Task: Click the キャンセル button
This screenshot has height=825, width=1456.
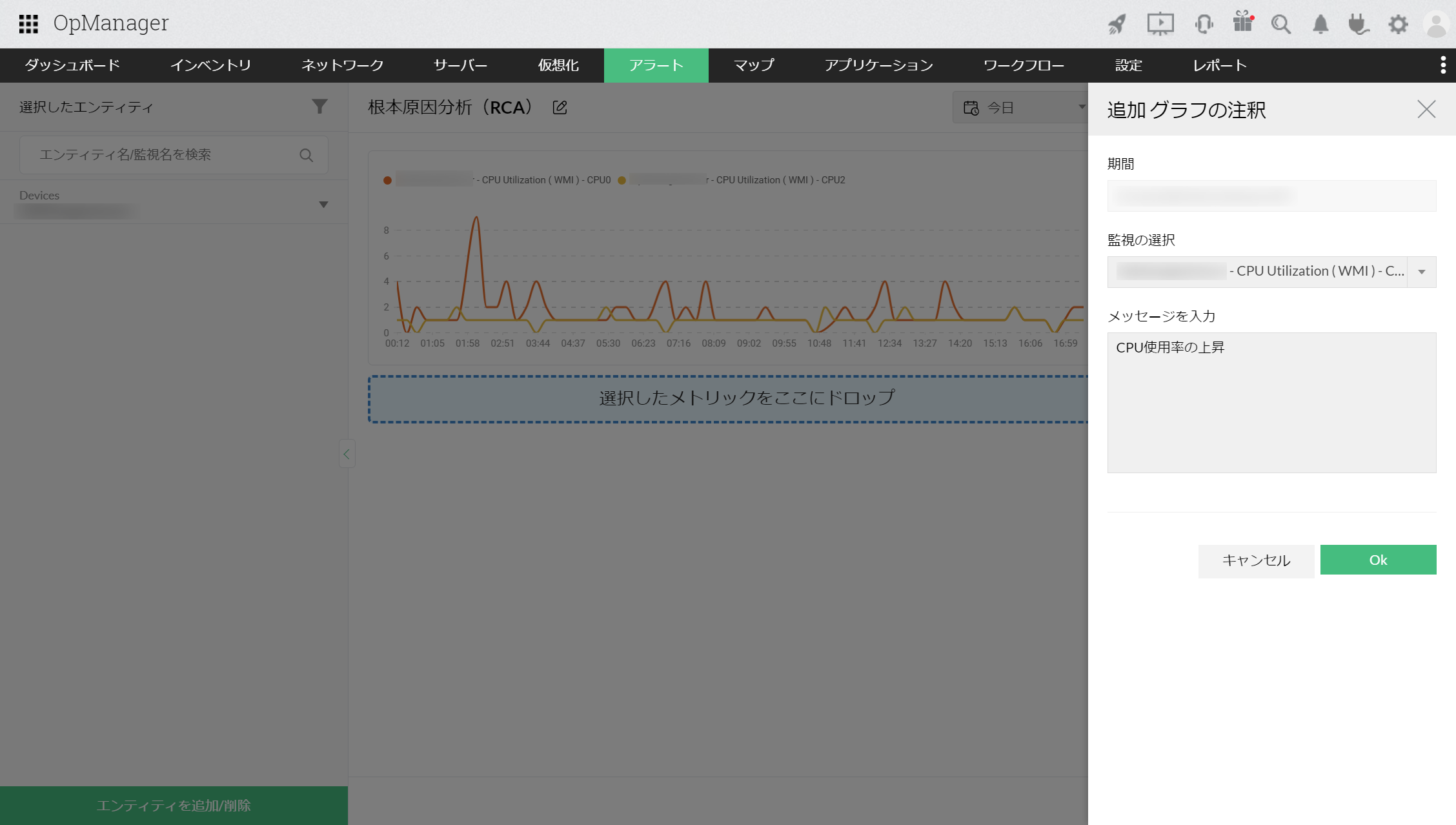Action: [x=1256, y=560]
